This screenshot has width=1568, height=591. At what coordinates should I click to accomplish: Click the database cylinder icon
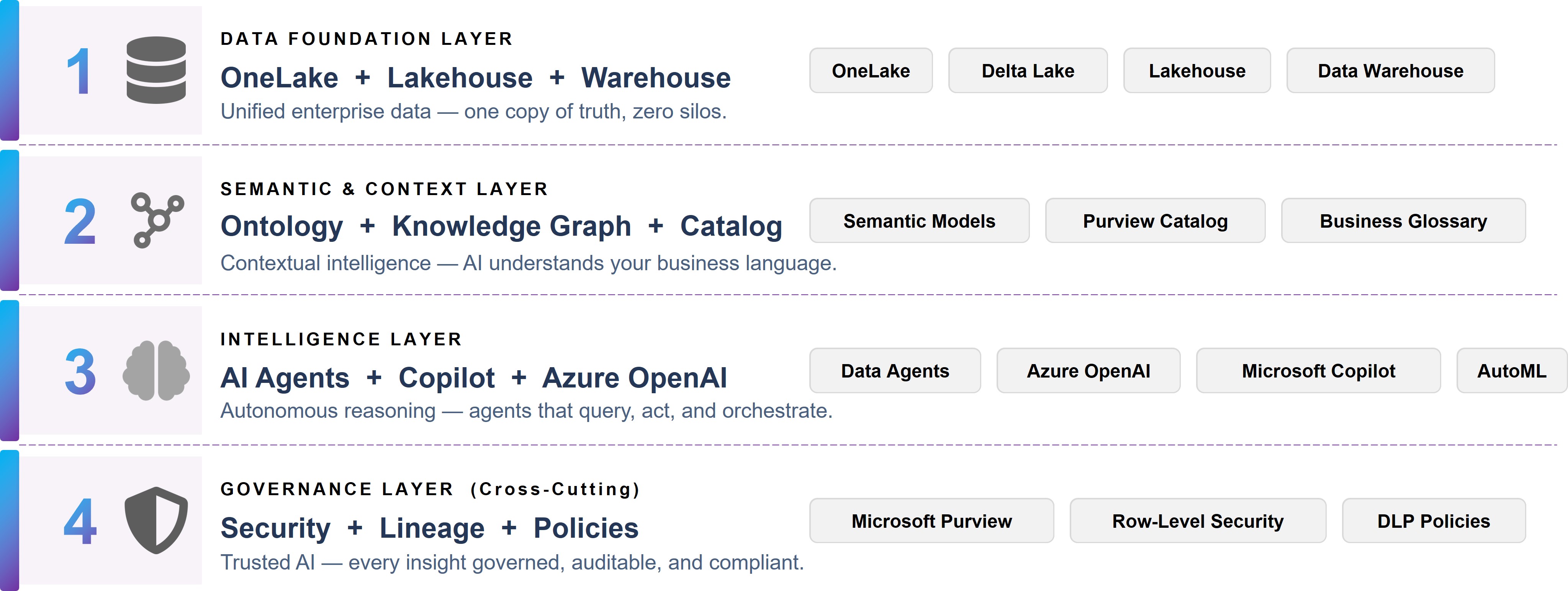156,70
